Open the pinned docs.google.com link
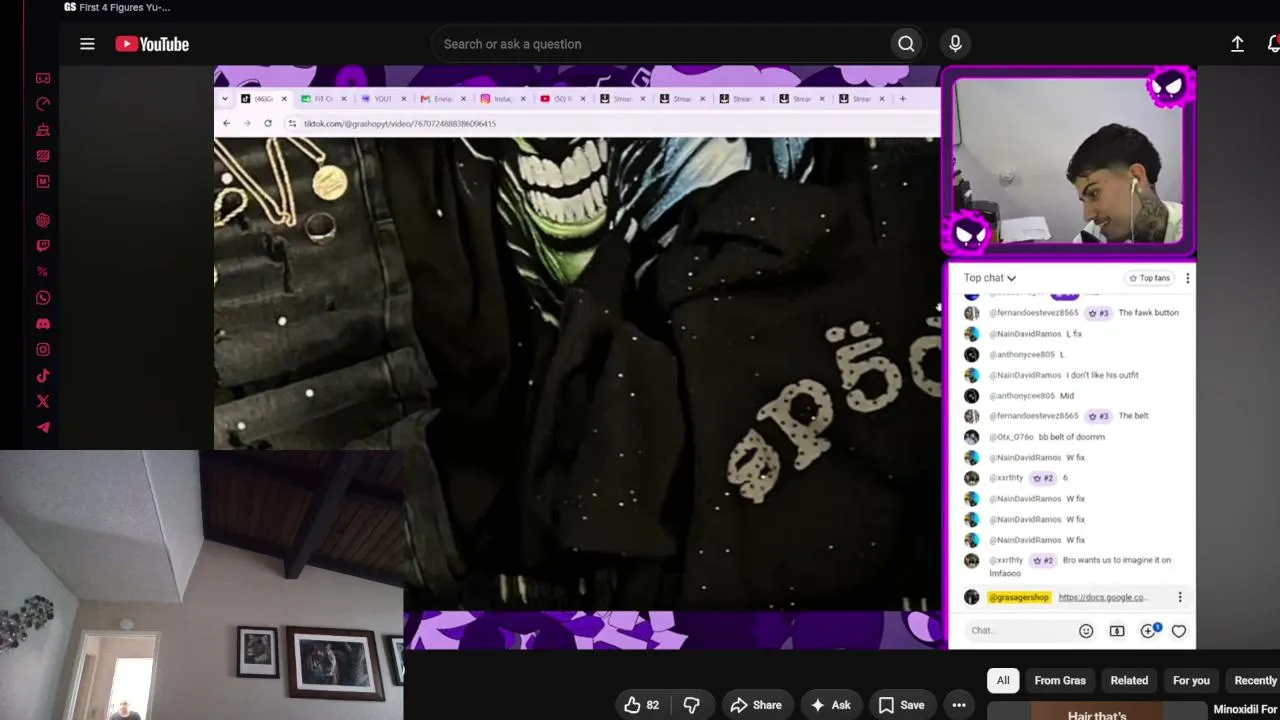The width and height of the screenshot is (1280, 720). (x=1102, y=598)
